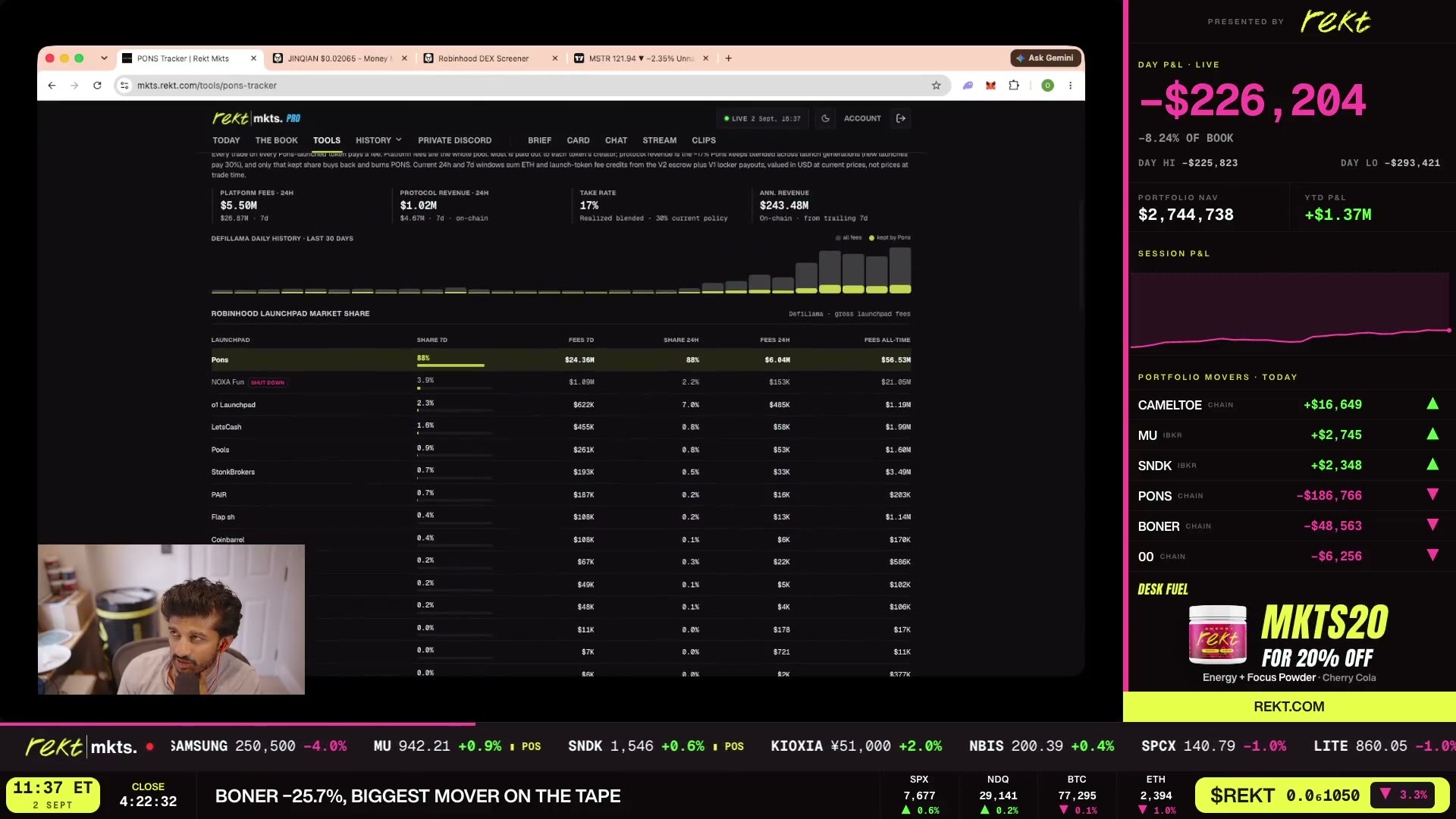
Task: Bookmark the page with the star icon
Action: click(x=936, y=86)
